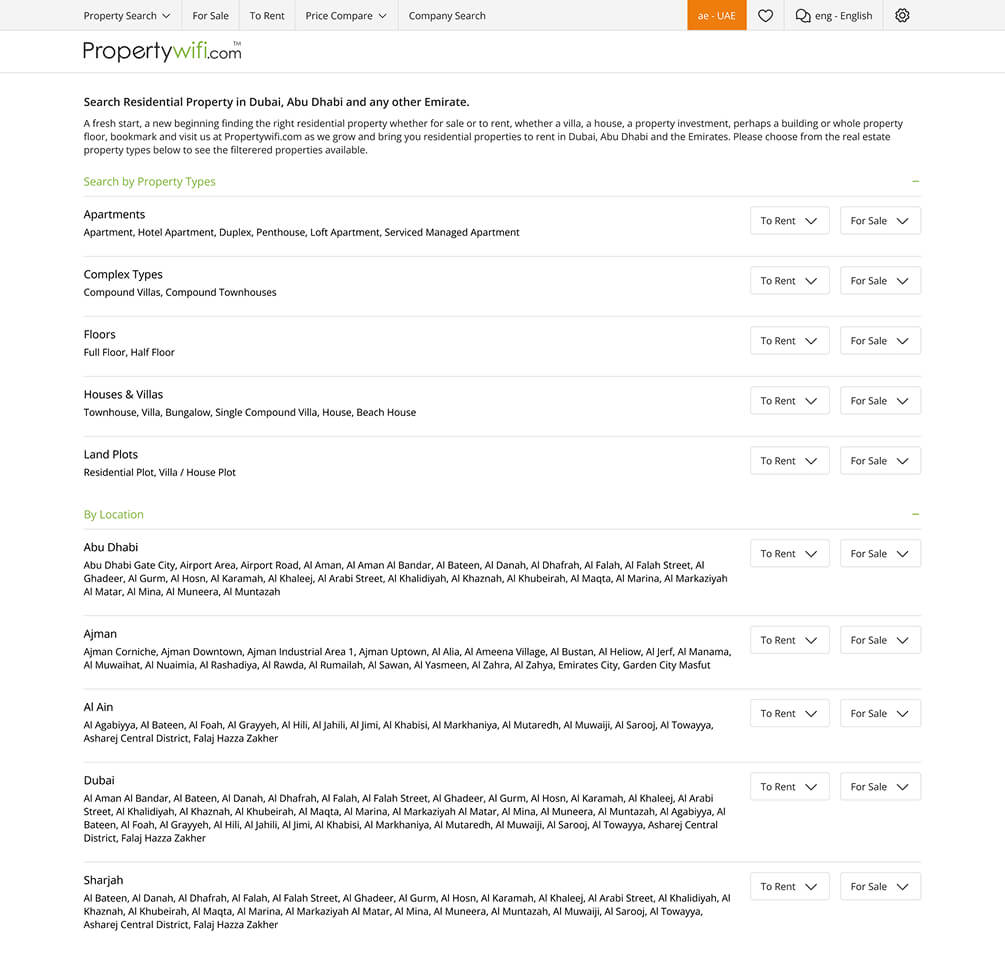Open the Property Search dropdown menu
Screen dimensions: 1005x969
[x=127, y=16]
